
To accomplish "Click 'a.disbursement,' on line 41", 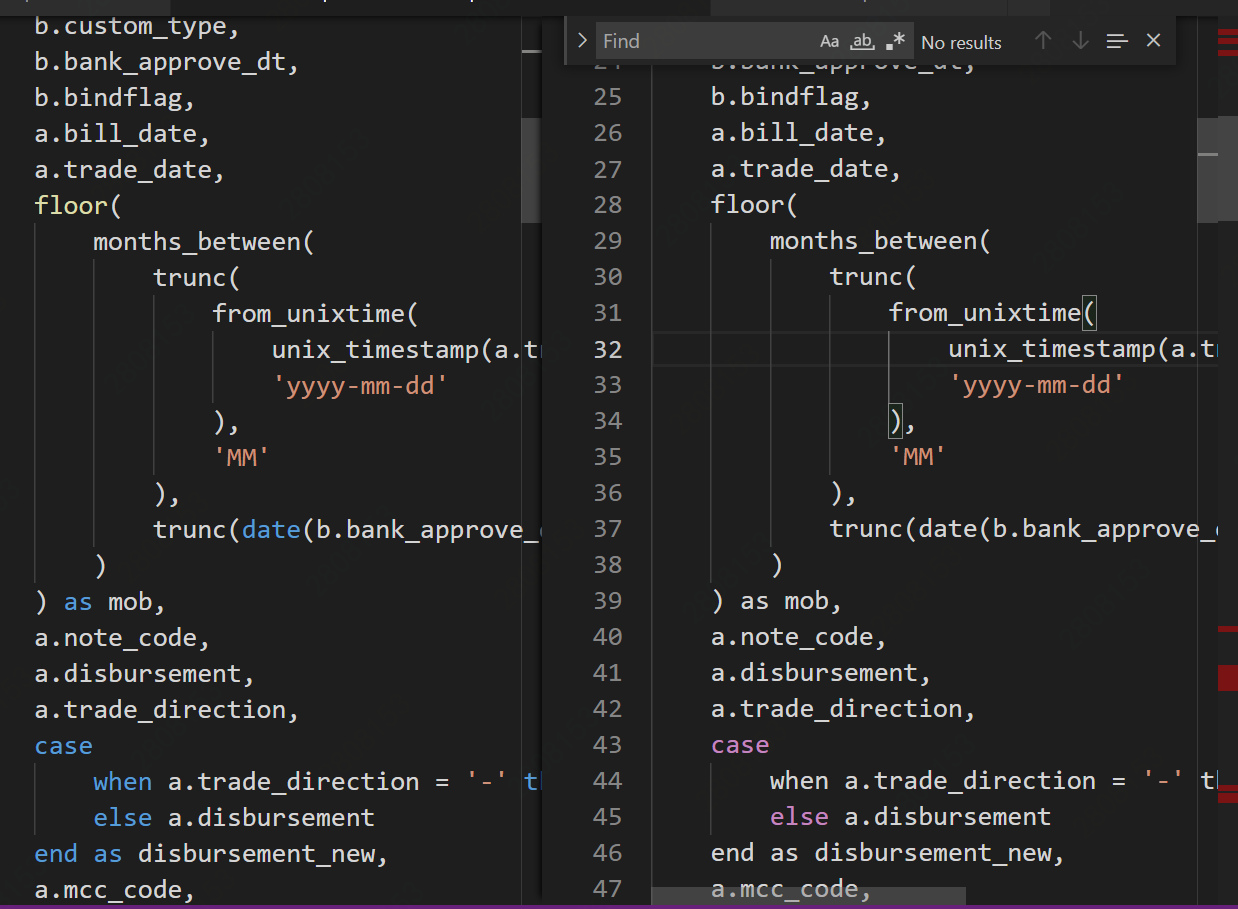I will coord(821,673).
